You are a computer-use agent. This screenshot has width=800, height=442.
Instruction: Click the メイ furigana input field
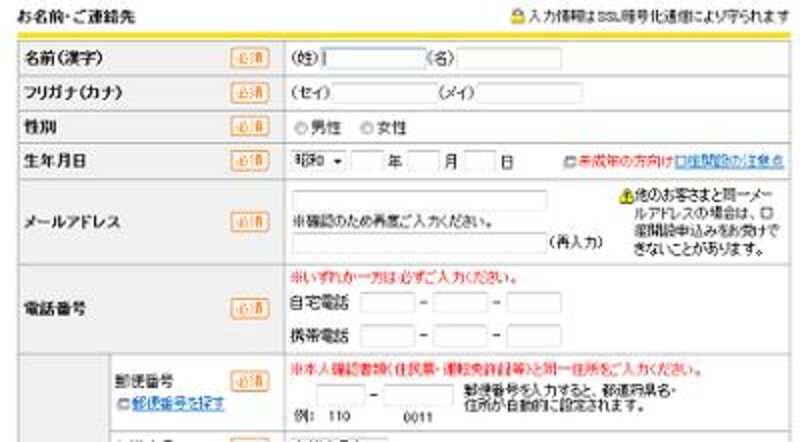[x=530, y=93]
